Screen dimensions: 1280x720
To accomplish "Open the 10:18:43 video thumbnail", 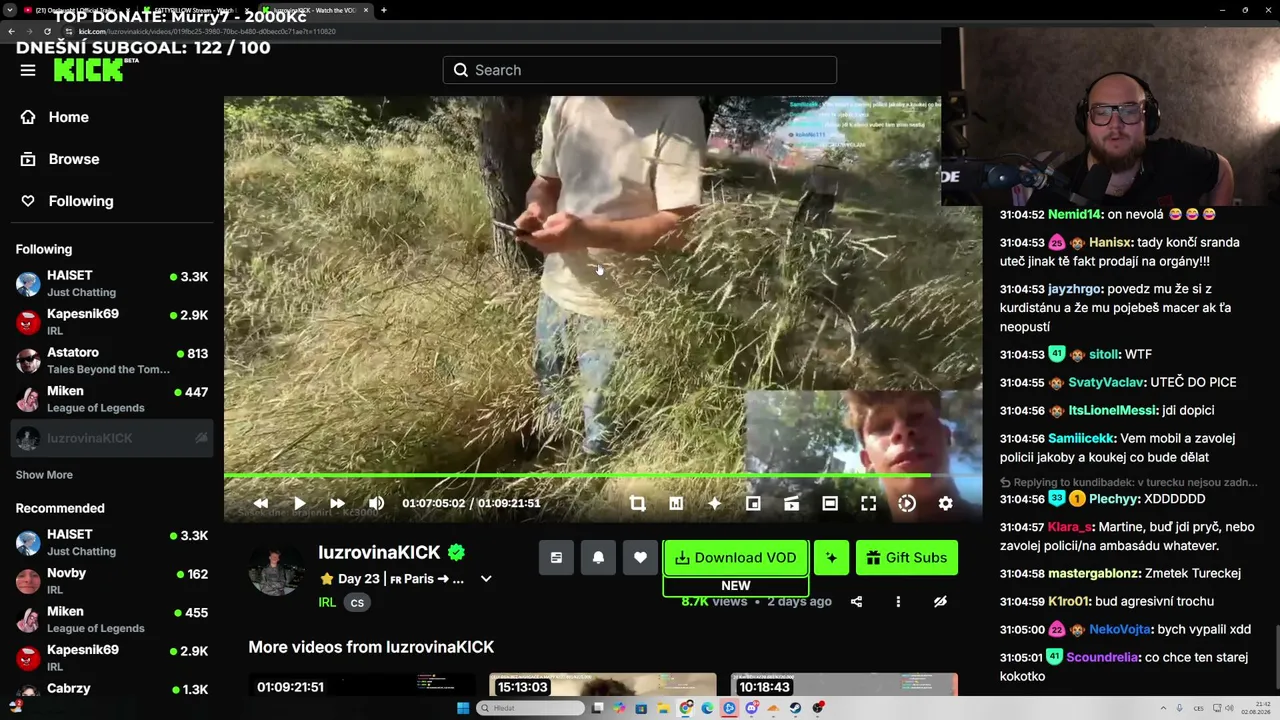I will 844,685.
